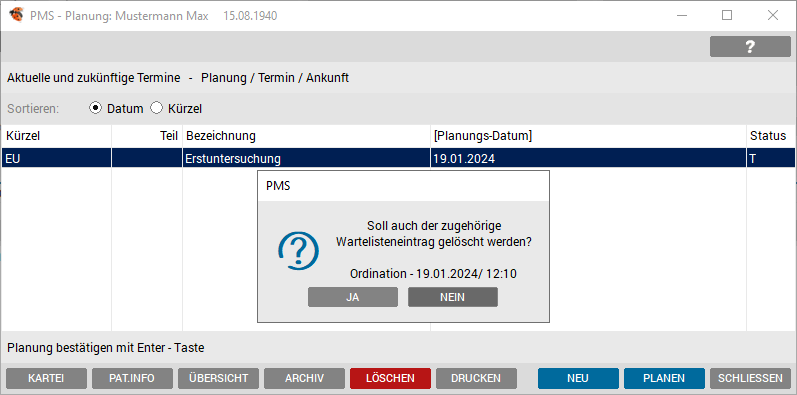Viewport: 797px width, 395px height.
Task: Open the ARCHIV button
Action: click(x=304, y=378)
